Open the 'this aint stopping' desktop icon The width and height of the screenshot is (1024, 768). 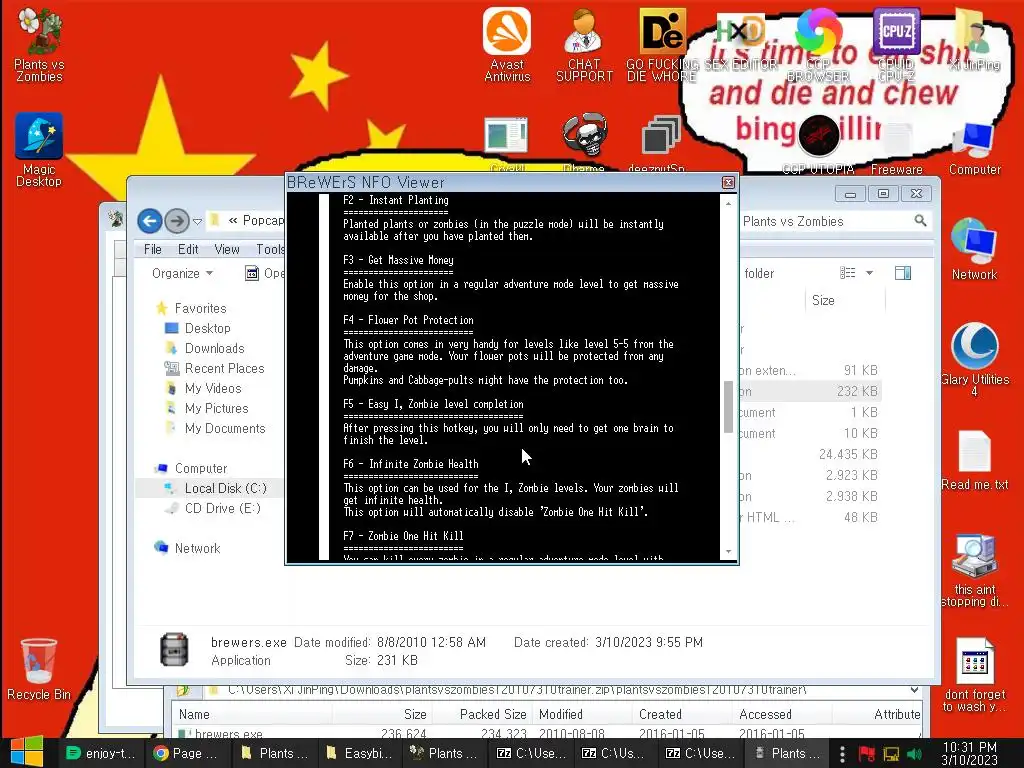[x=974, y=571]
